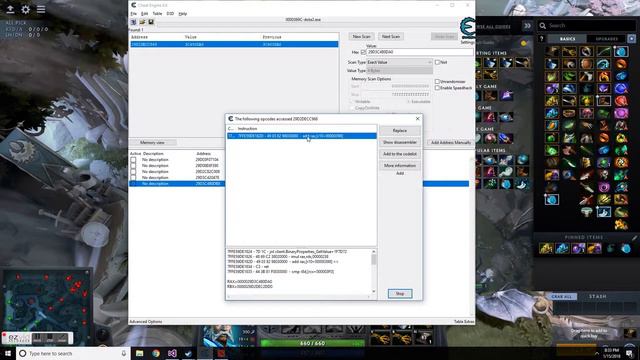Viewport: 640px width, 360px height.
Task: Collapse the guides panel with double-arrow icon
Action: pyautogui.click(x=527, y=26)
